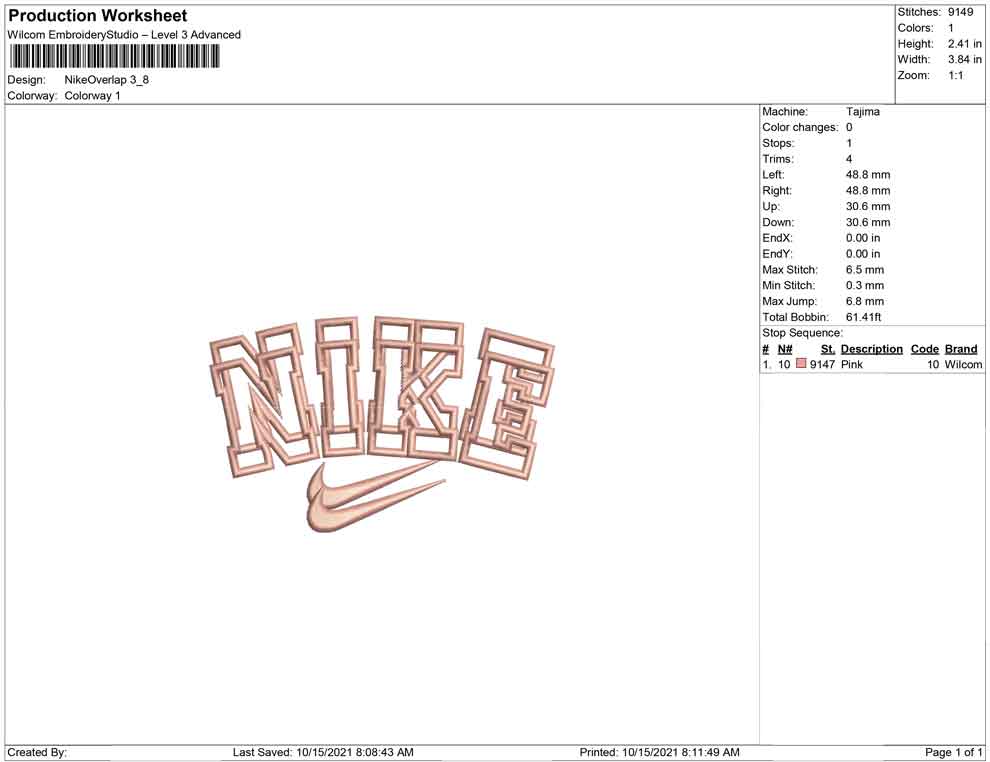990x762 pixels.
Task: Click the St. column header
Action: (x=828, y=349)
